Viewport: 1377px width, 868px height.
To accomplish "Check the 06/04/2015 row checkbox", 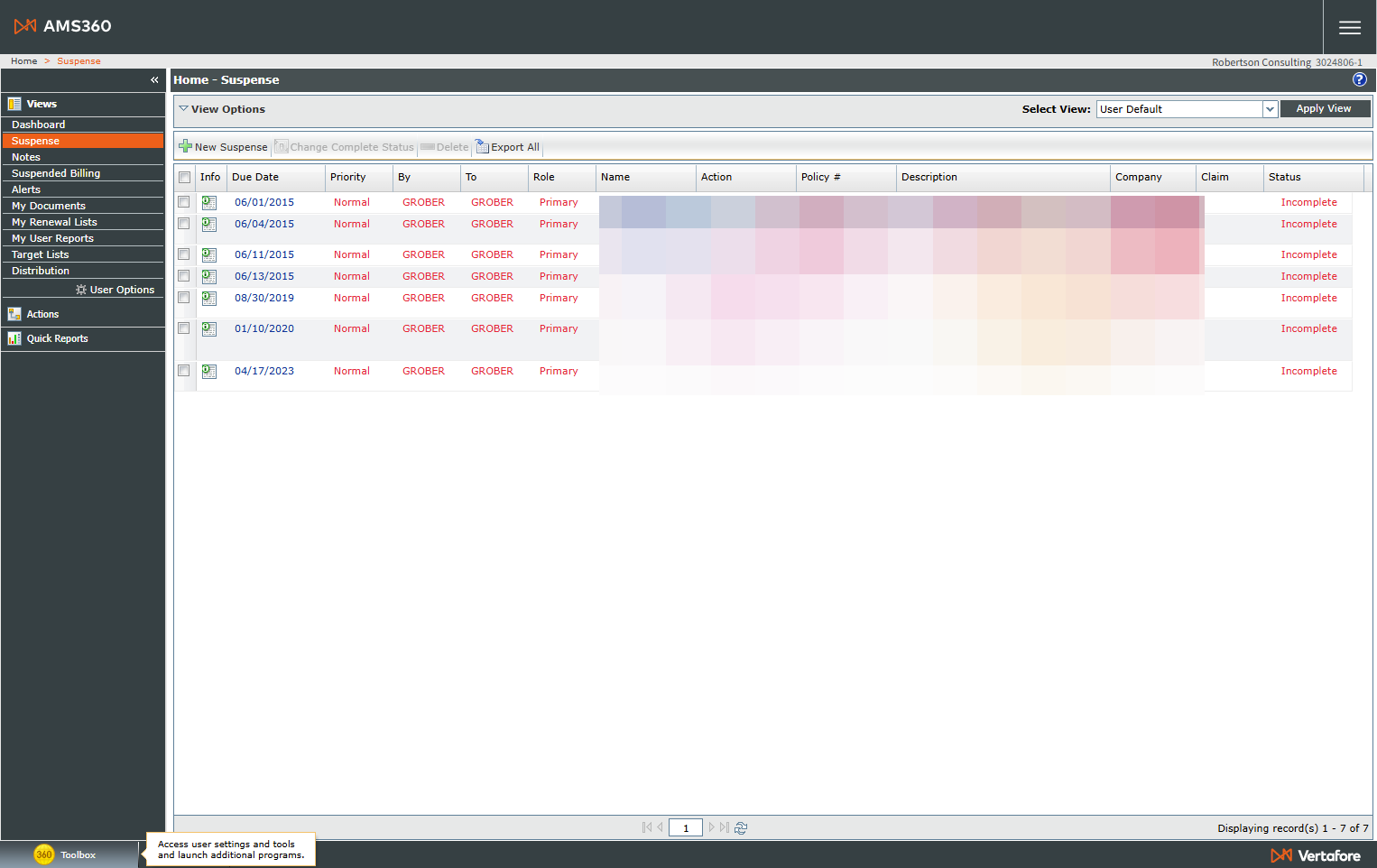I will click(x=184, y=224).
